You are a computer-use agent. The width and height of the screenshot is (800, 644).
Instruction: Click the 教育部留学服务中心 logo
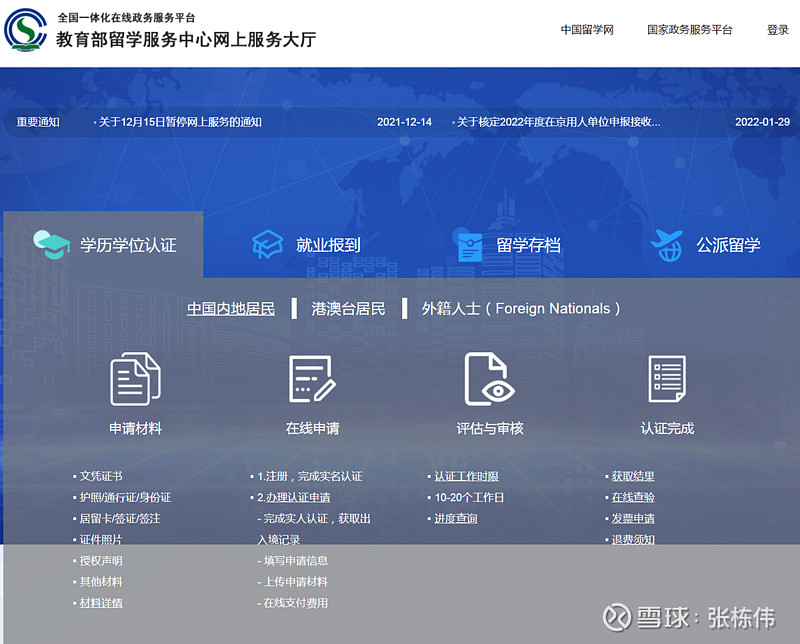27,27
